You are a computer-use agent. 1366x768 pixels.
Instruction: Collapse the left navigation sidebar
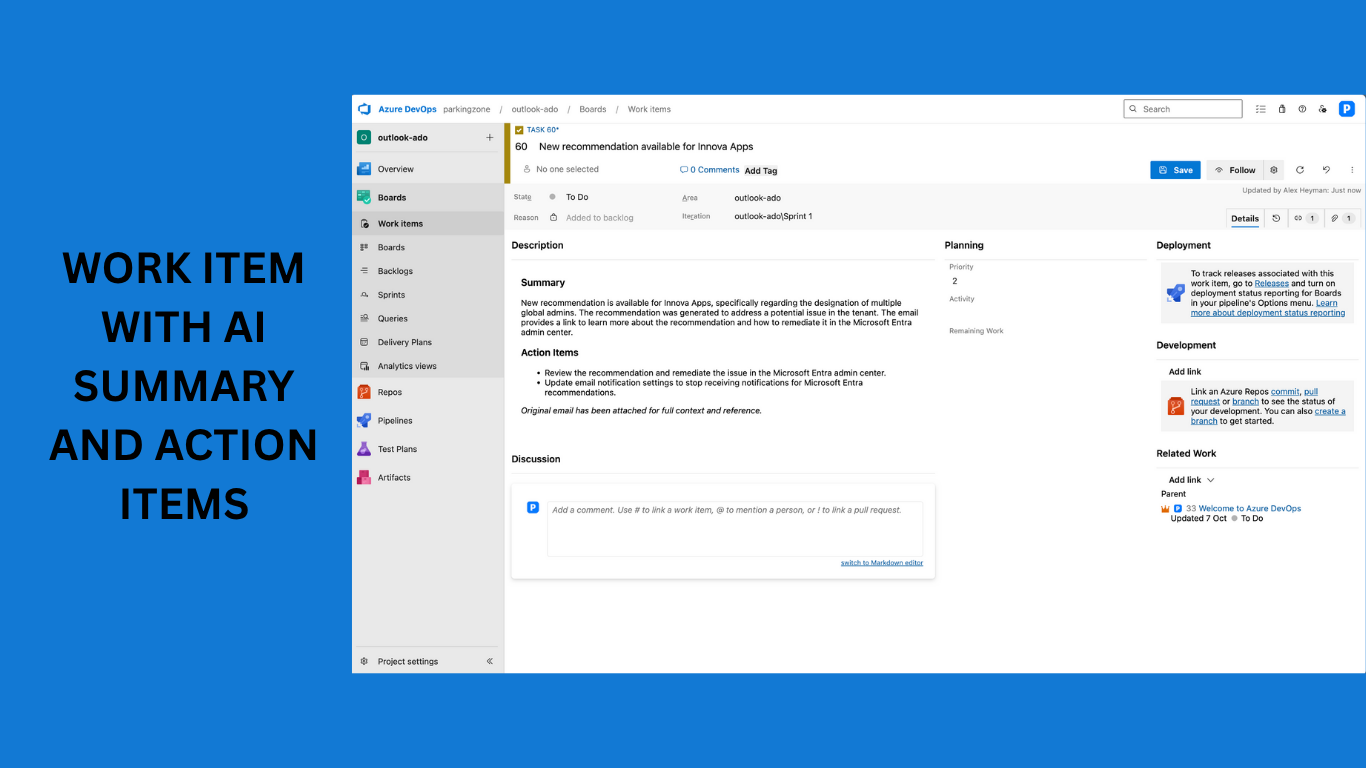[489, 661]
